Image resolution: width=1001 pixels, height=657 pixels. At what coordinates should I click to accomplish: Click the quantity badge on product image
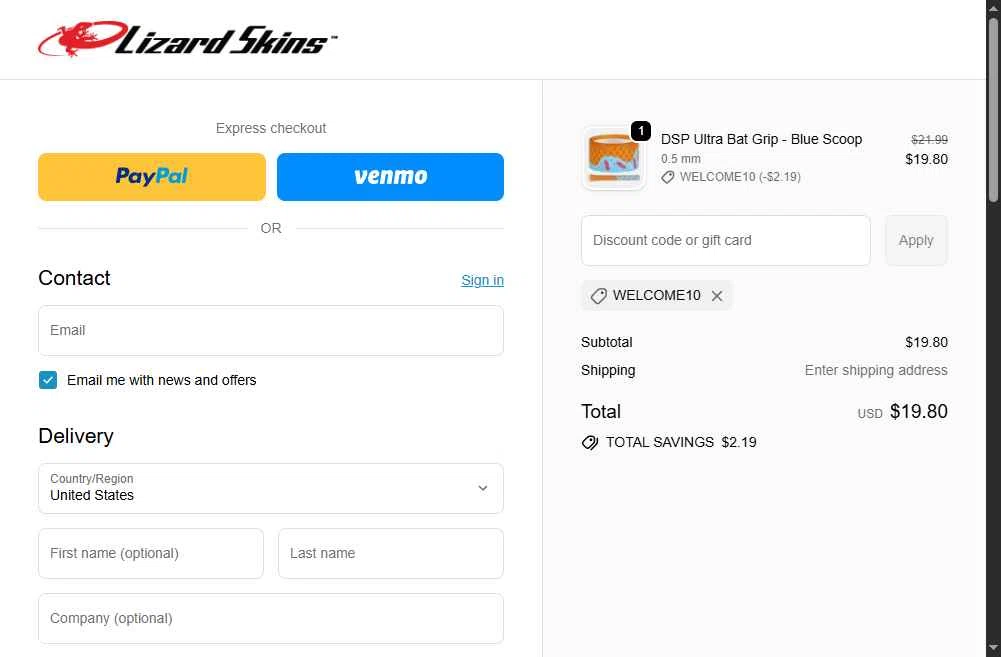[641, 131]
